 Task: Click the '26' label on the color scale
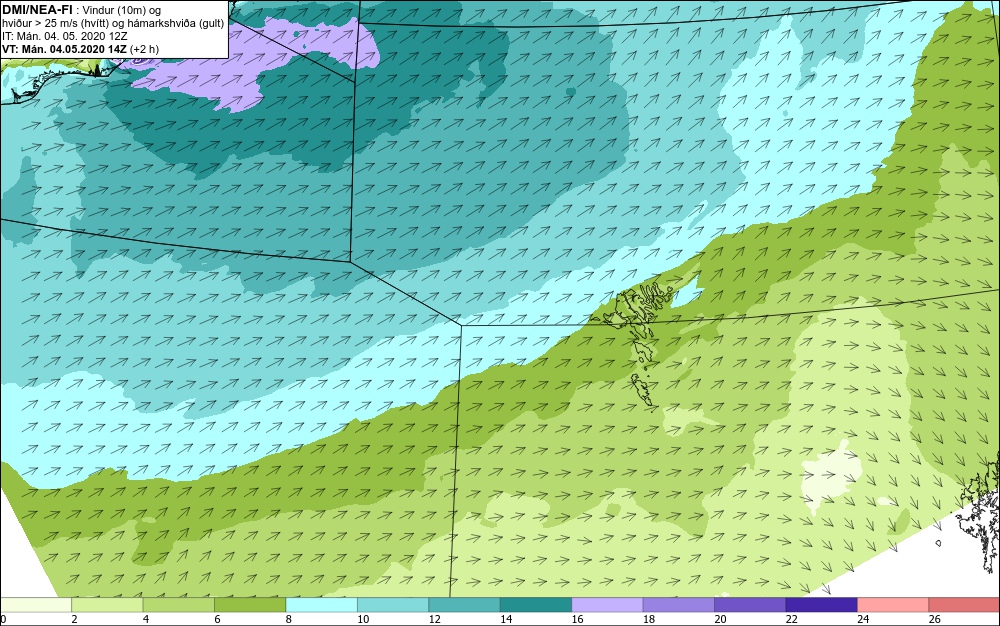point(934,619)
